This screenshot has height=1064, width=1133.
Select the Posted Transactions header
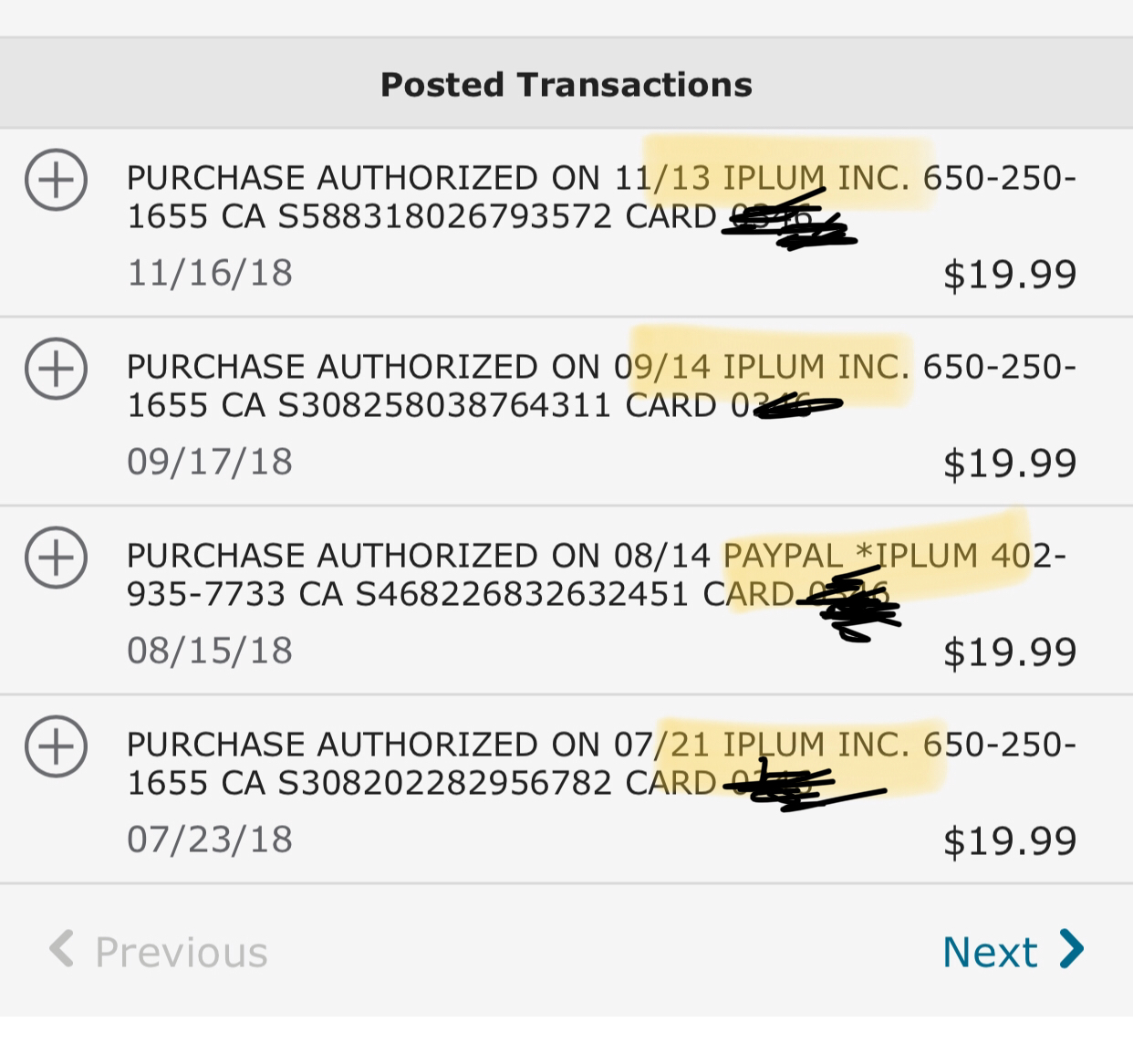point(566,84)
